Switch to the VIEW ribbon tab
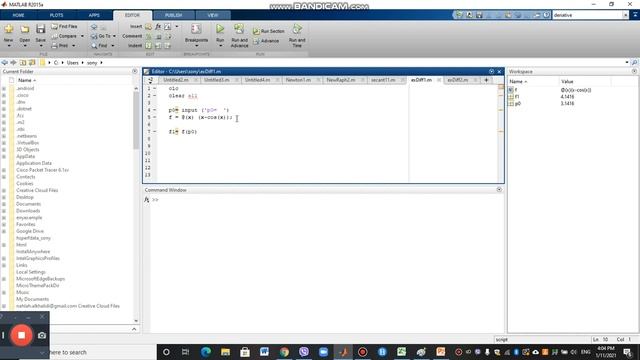Image resolution: width=640 pixels, height=360 pixels. tap(213, 15)
